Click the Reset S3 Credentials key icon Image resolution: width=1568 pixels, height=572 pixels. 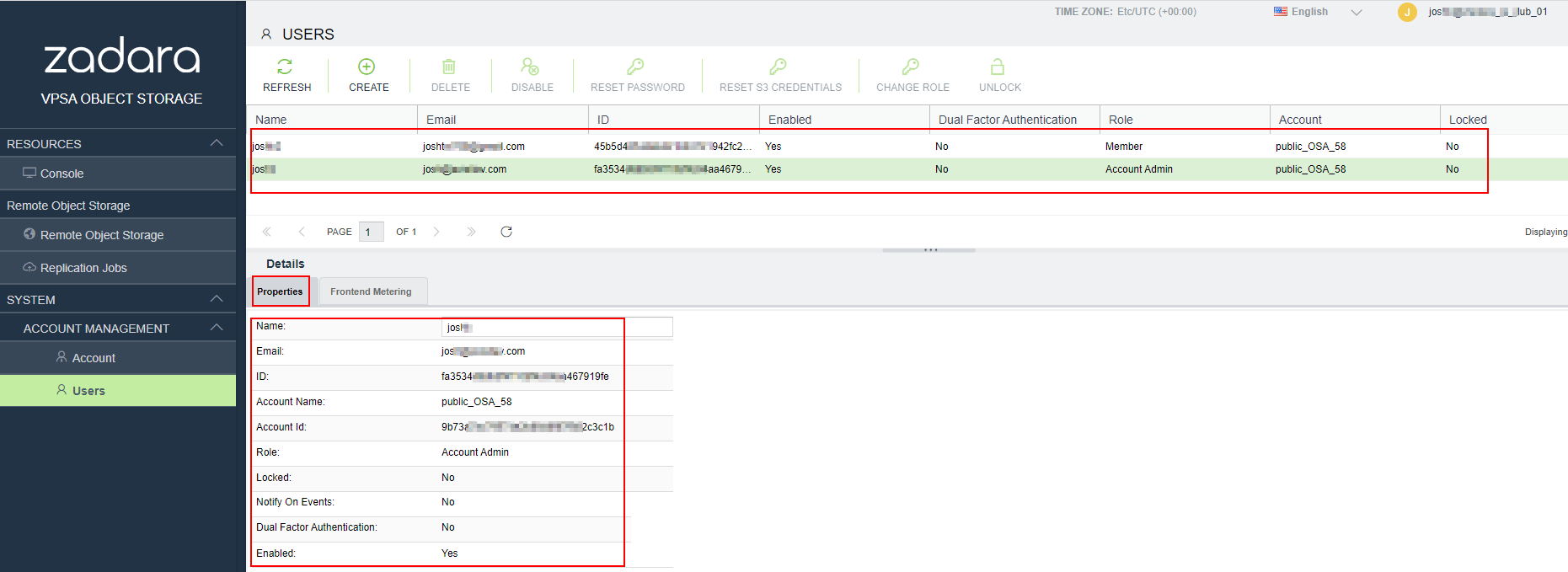tap(779, 67)
